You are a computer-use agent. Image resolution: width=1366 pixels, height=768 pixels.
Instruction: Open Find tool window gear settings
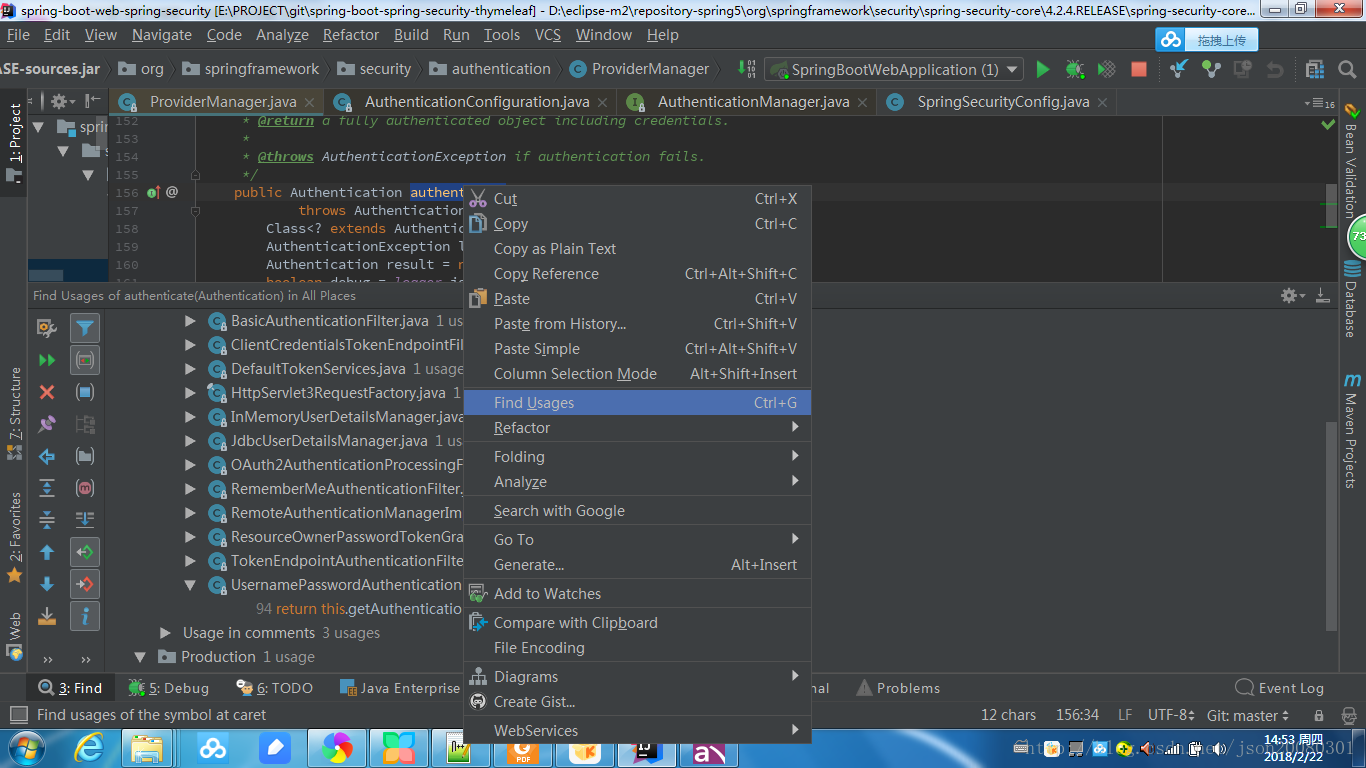point(1291,295)
